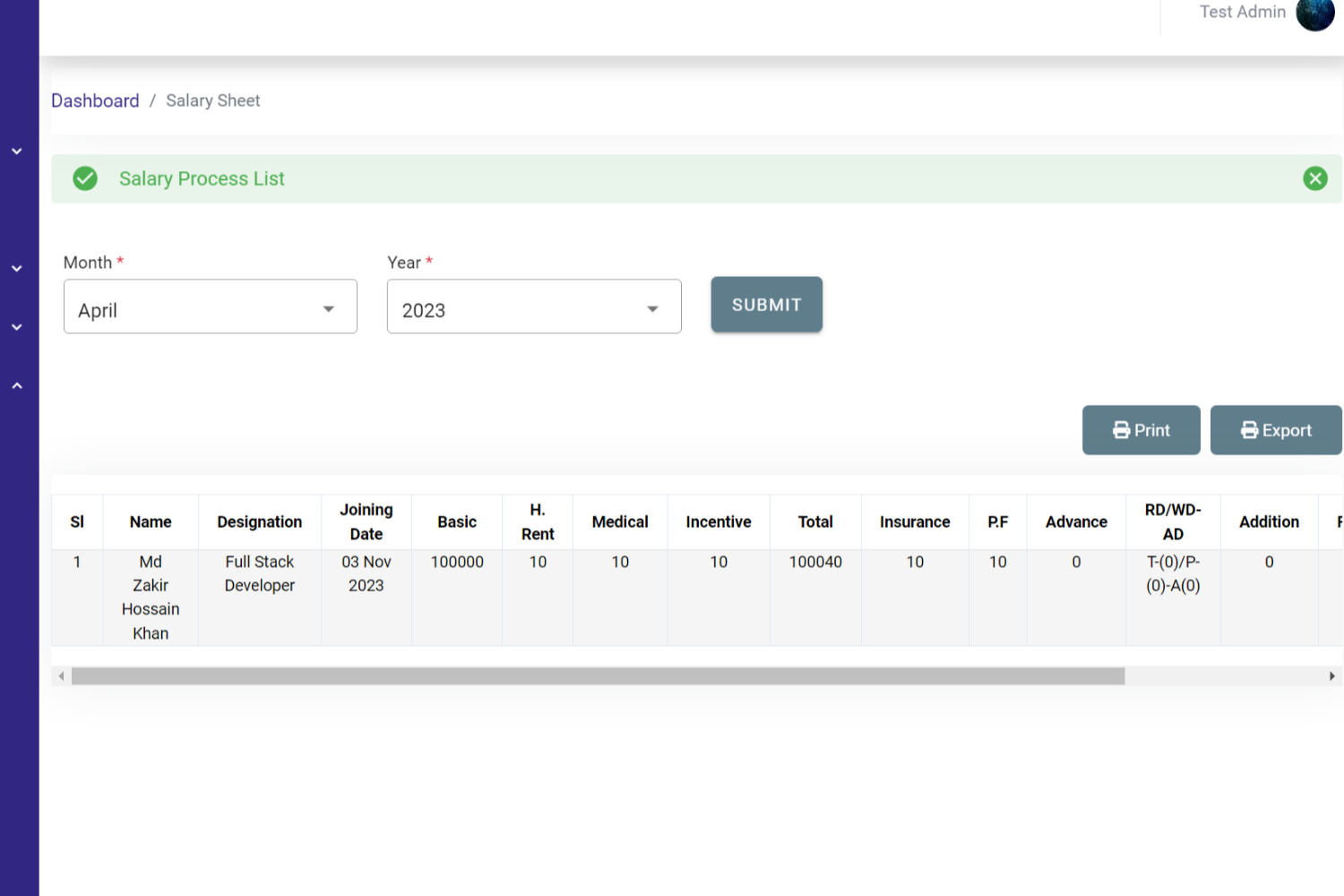
Task: Click the Salary Sheet breadcrumb text
Action: tap(213, 100)
